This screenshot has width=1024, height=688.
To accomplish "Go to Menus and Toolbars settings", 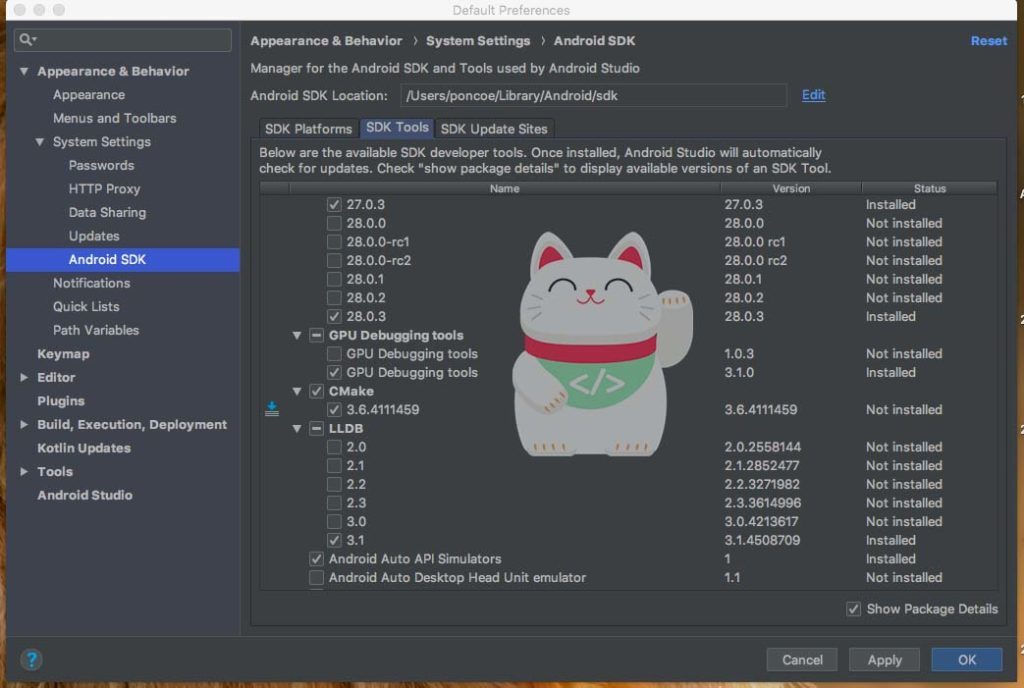I will [115, 118].
